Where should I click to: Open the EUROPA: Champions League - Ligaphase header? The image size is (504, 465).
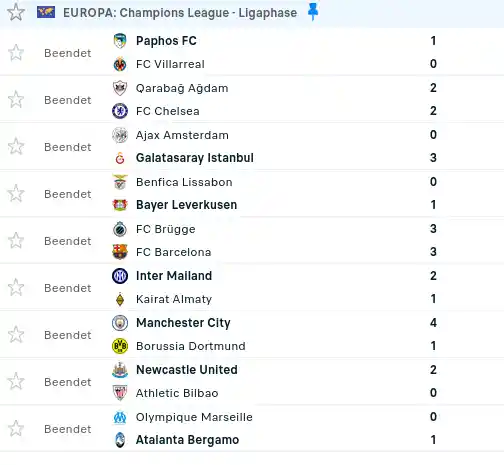[180, 13]
